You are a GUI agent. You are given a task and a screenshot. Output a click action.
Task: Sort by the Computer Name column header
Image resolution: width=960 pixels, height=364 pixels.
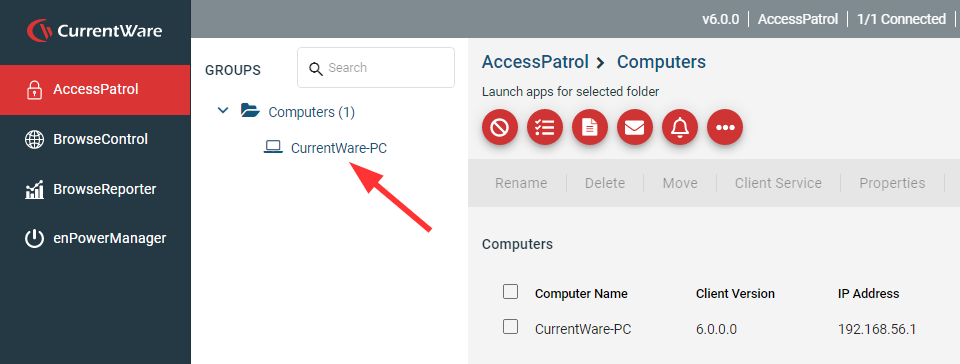(x=581, y=294)
